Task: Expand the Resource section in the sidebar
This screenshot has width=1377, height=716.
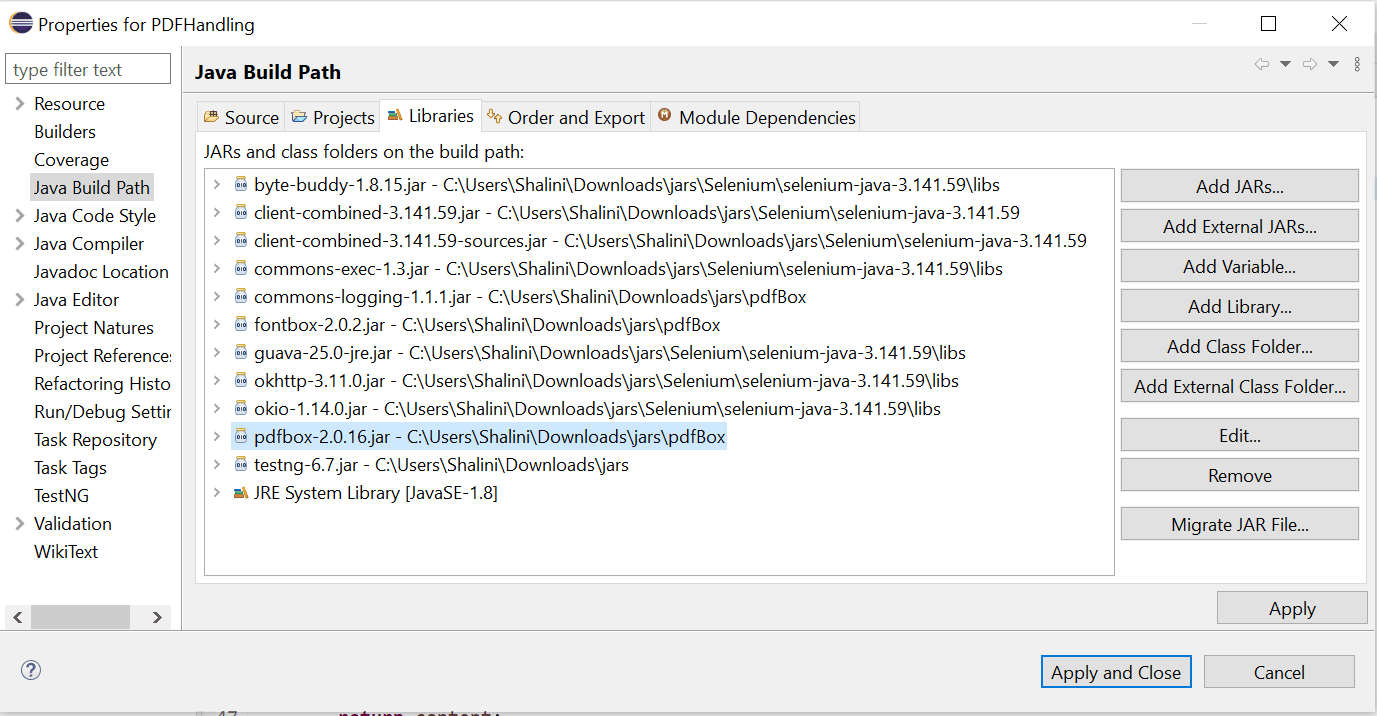Action: pyautogui.click(x=20, y=103)
